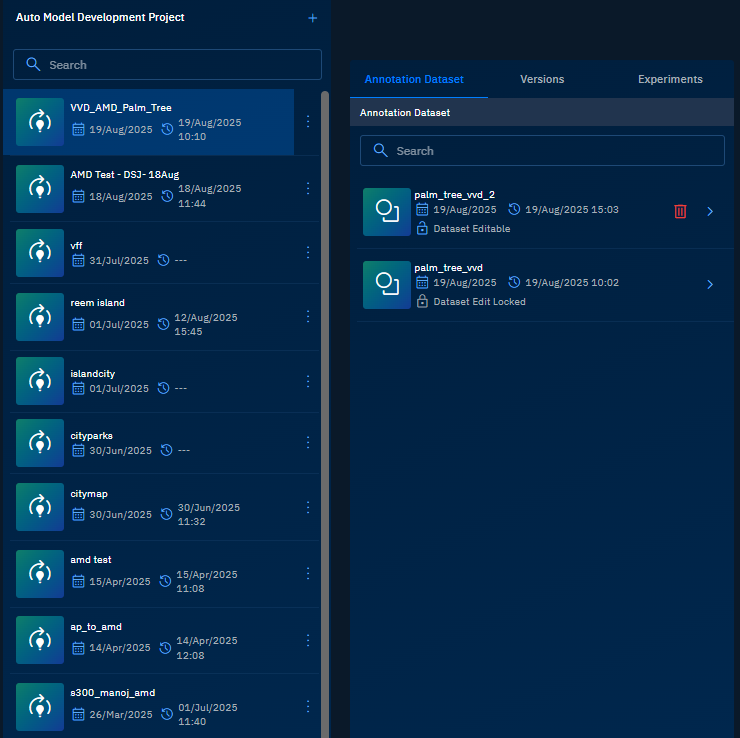Click the citymap project model icon
The image size is (740, 738).
tap(40, 507)
